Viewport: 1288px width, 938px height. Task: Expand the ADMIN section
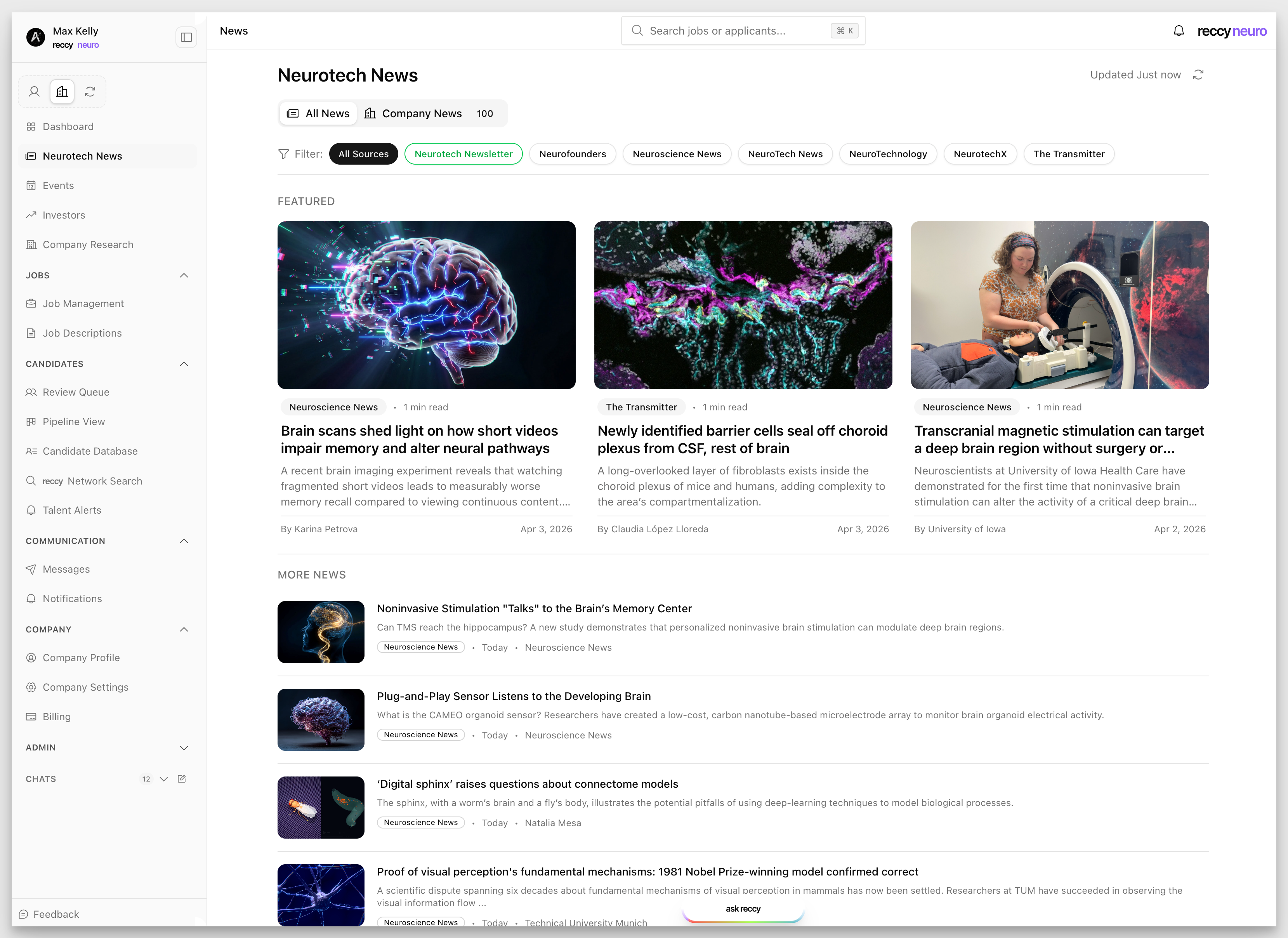[x=184, y=748]
